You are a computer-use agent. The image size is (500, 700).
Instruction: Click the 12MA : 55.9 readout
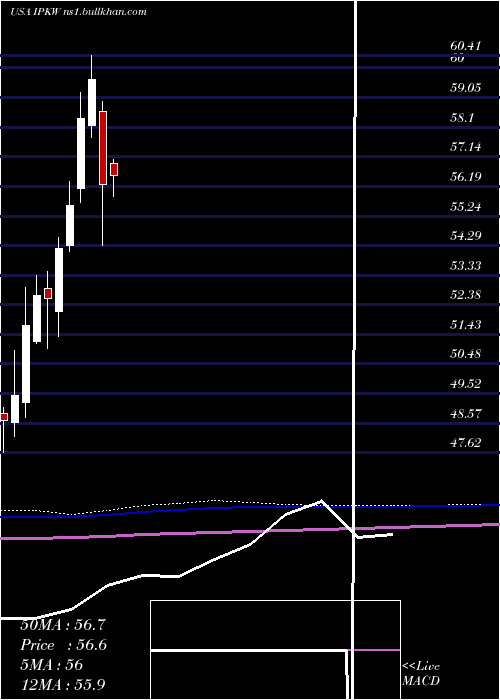pos(63,684)
